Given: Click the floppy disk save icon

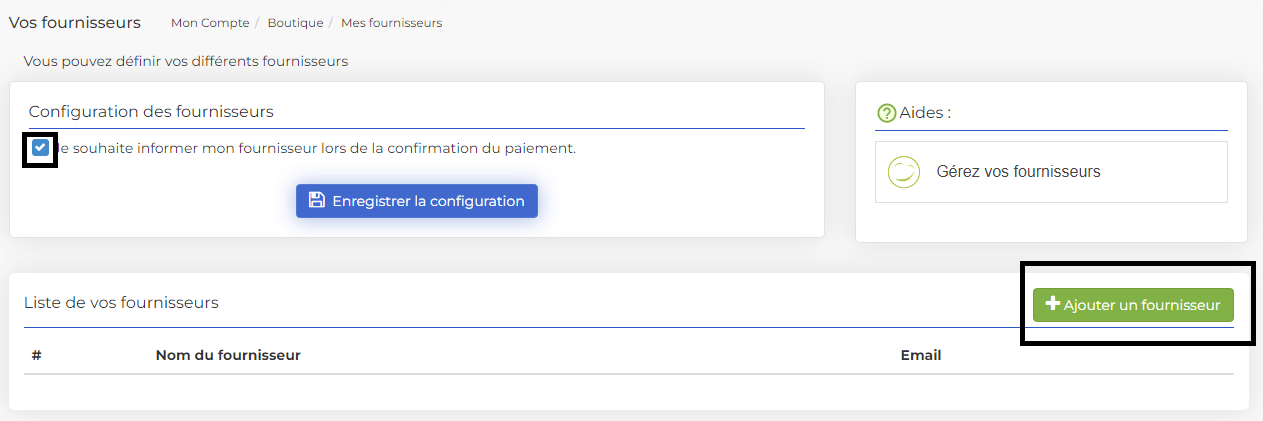Looking at the screenshot, I should tap(316, 200).
